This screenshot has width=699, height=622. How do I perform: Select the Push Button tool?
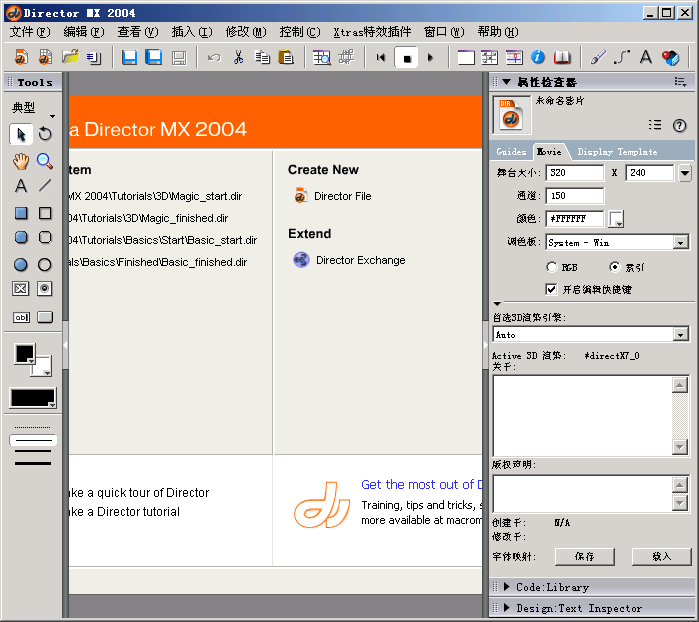45,317
